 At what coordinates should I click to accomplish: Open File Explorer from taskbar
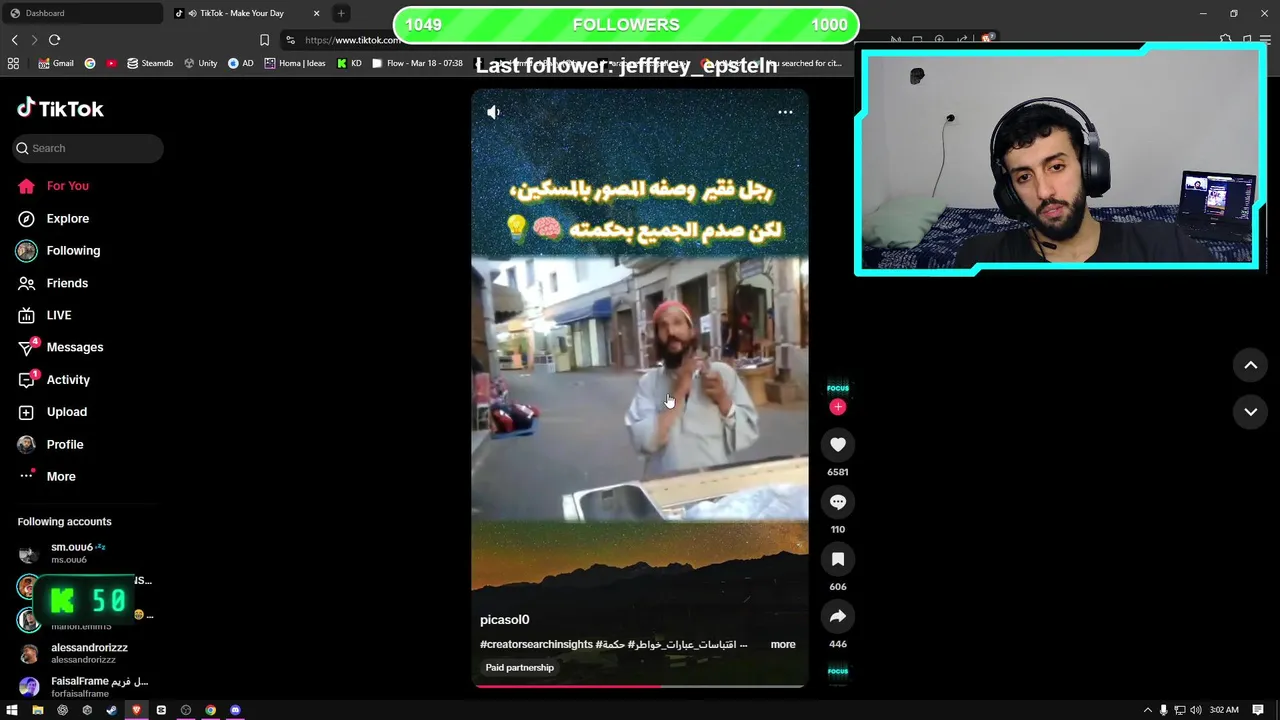(x=38, y=710)
